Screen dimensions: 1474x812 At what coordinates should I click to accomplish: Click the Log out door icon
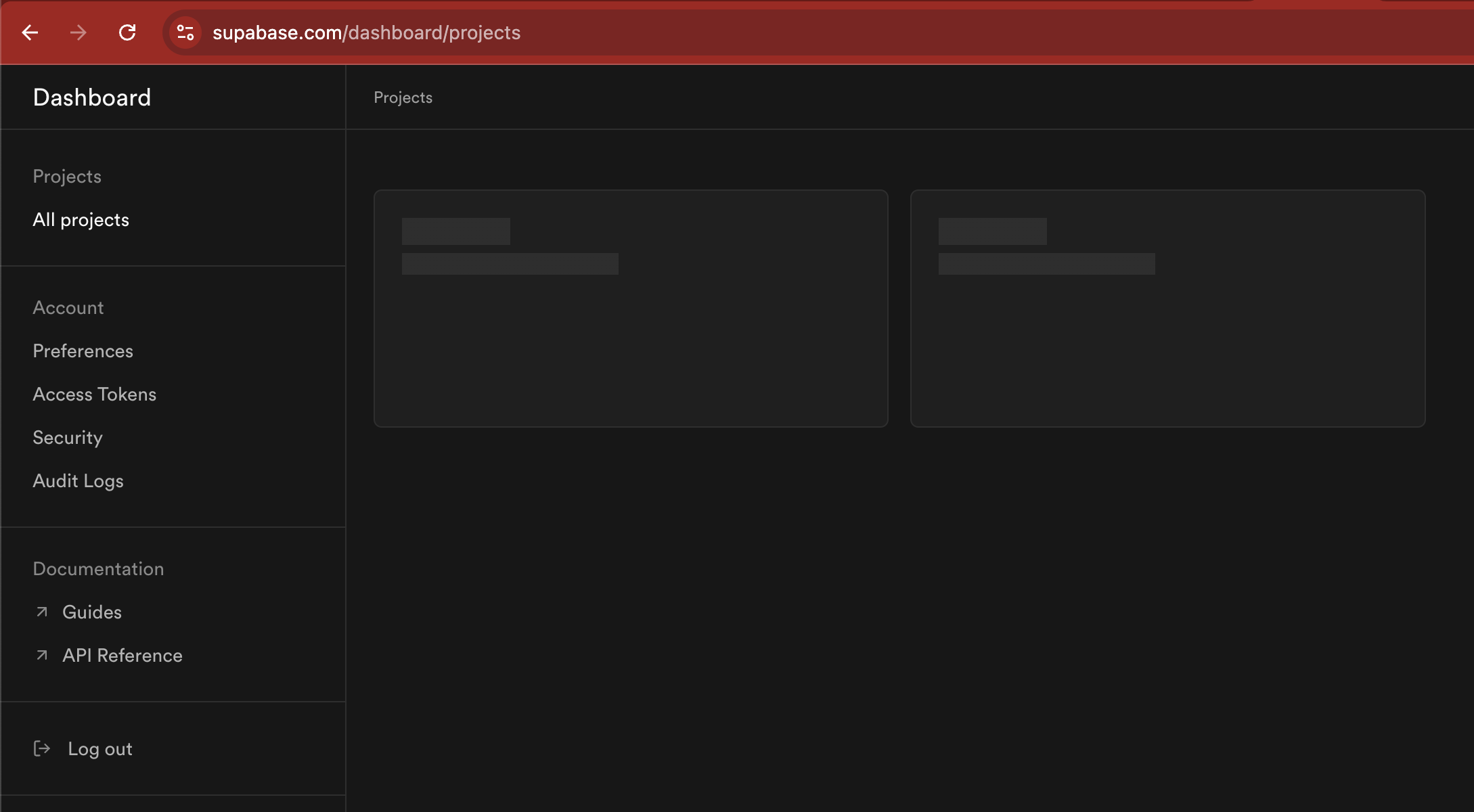point(42,748)
